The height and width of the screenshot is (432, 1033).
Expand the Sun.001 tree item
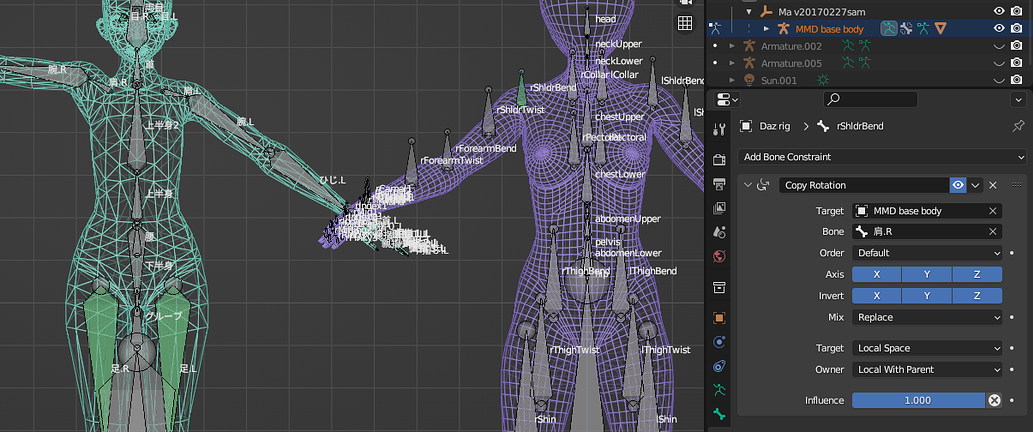click(x=732, y=80)
